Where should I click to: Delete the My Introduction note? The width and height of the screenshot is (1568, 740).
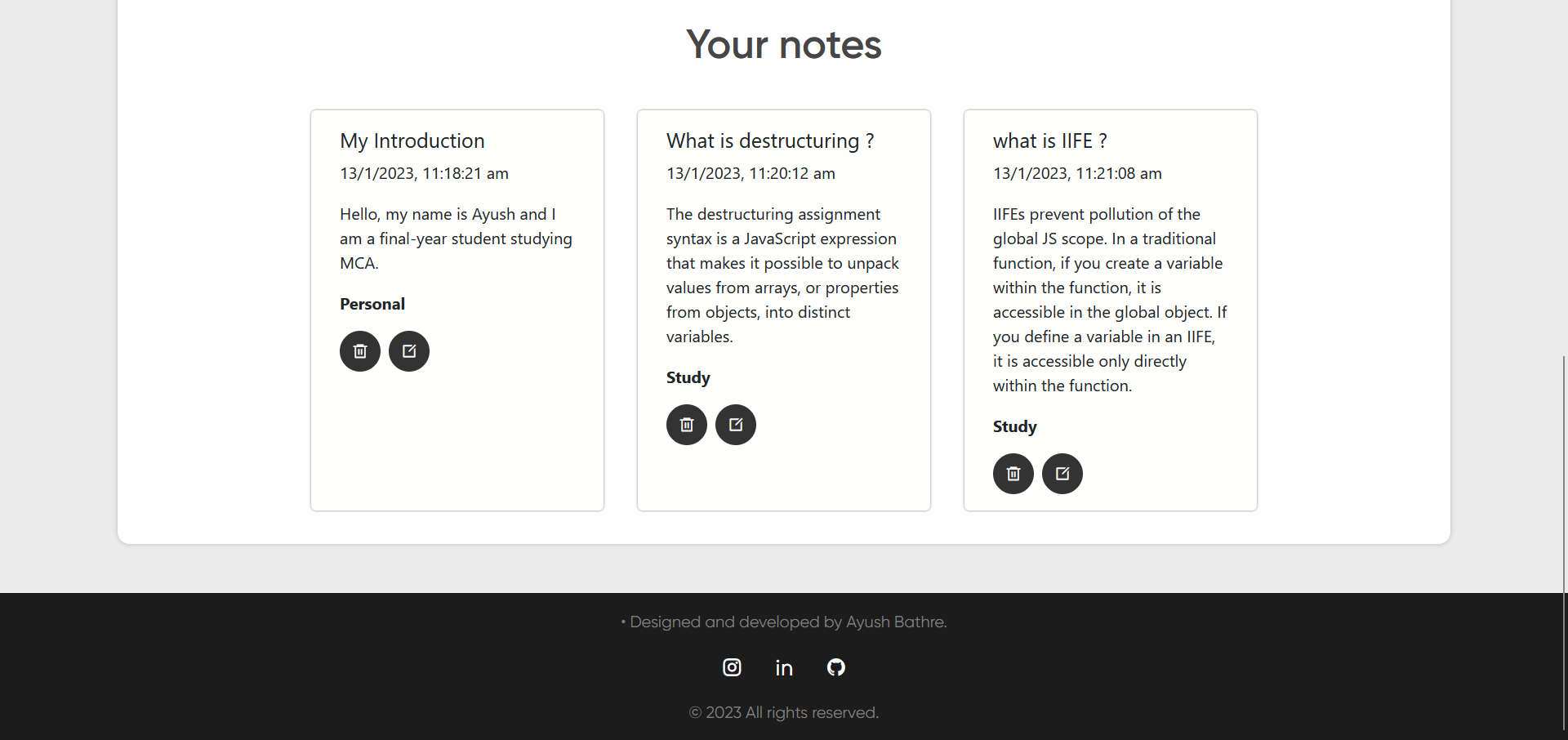pos(359,350)
